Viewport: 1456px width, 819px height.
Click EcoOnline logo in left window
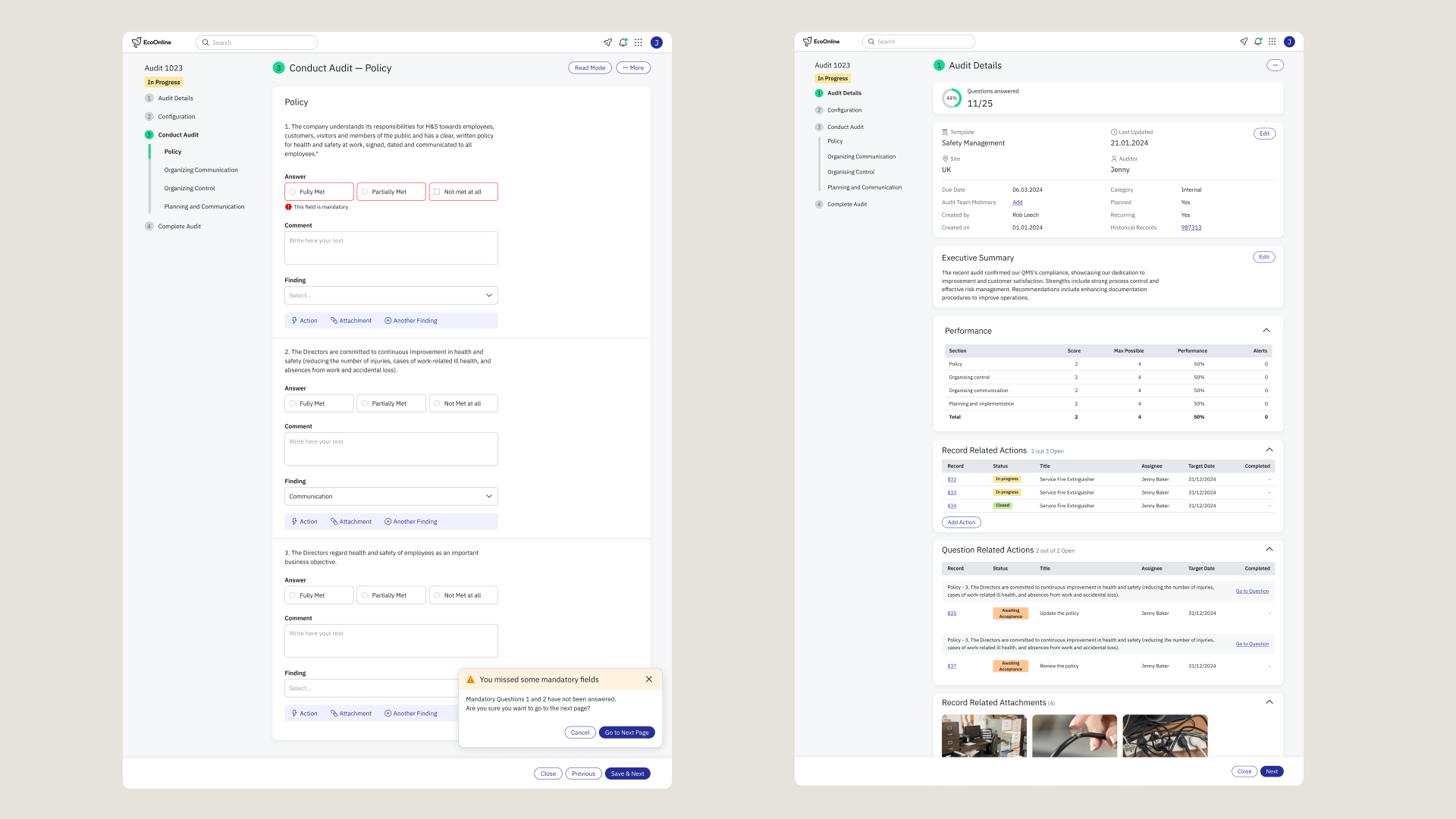pos(152,42)
